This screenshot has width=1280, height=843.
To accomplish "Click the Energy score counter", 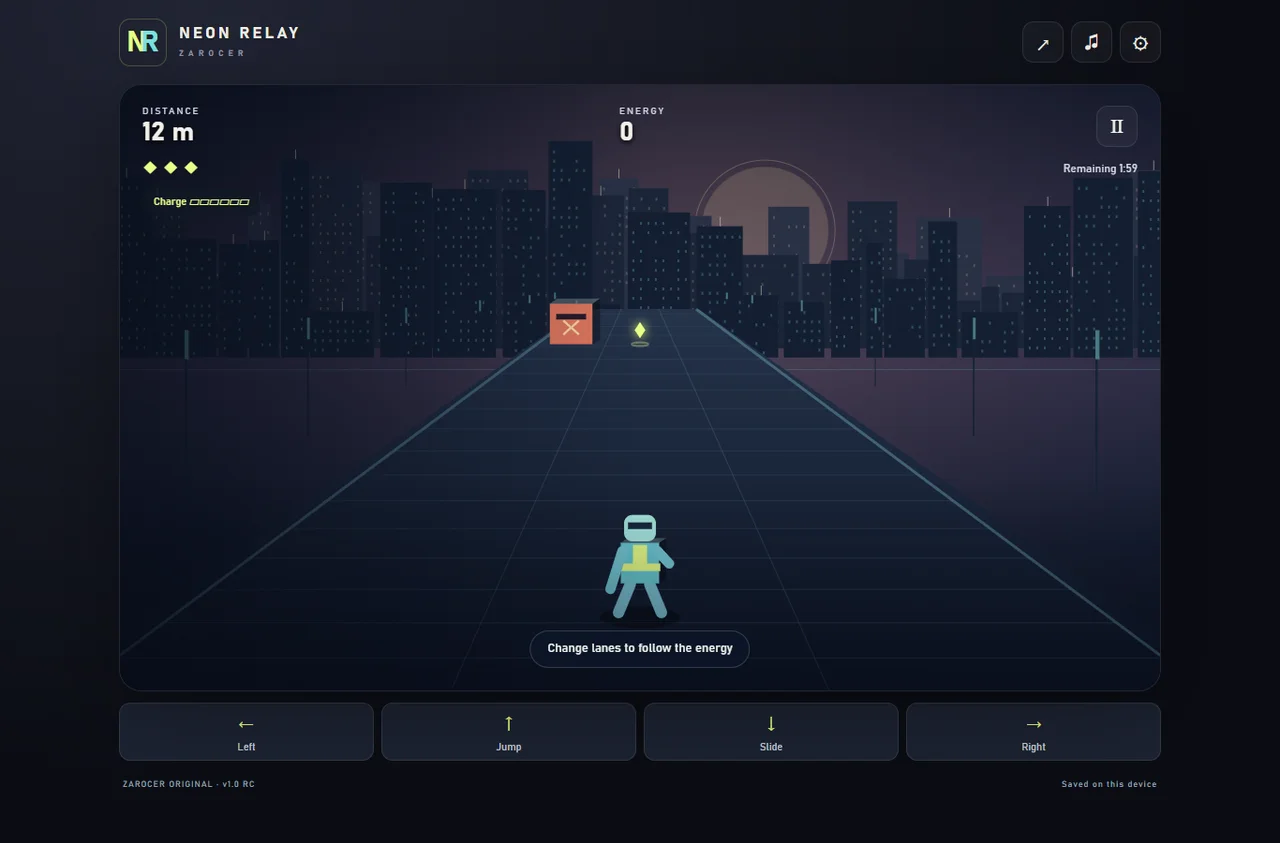I will 627,132.
